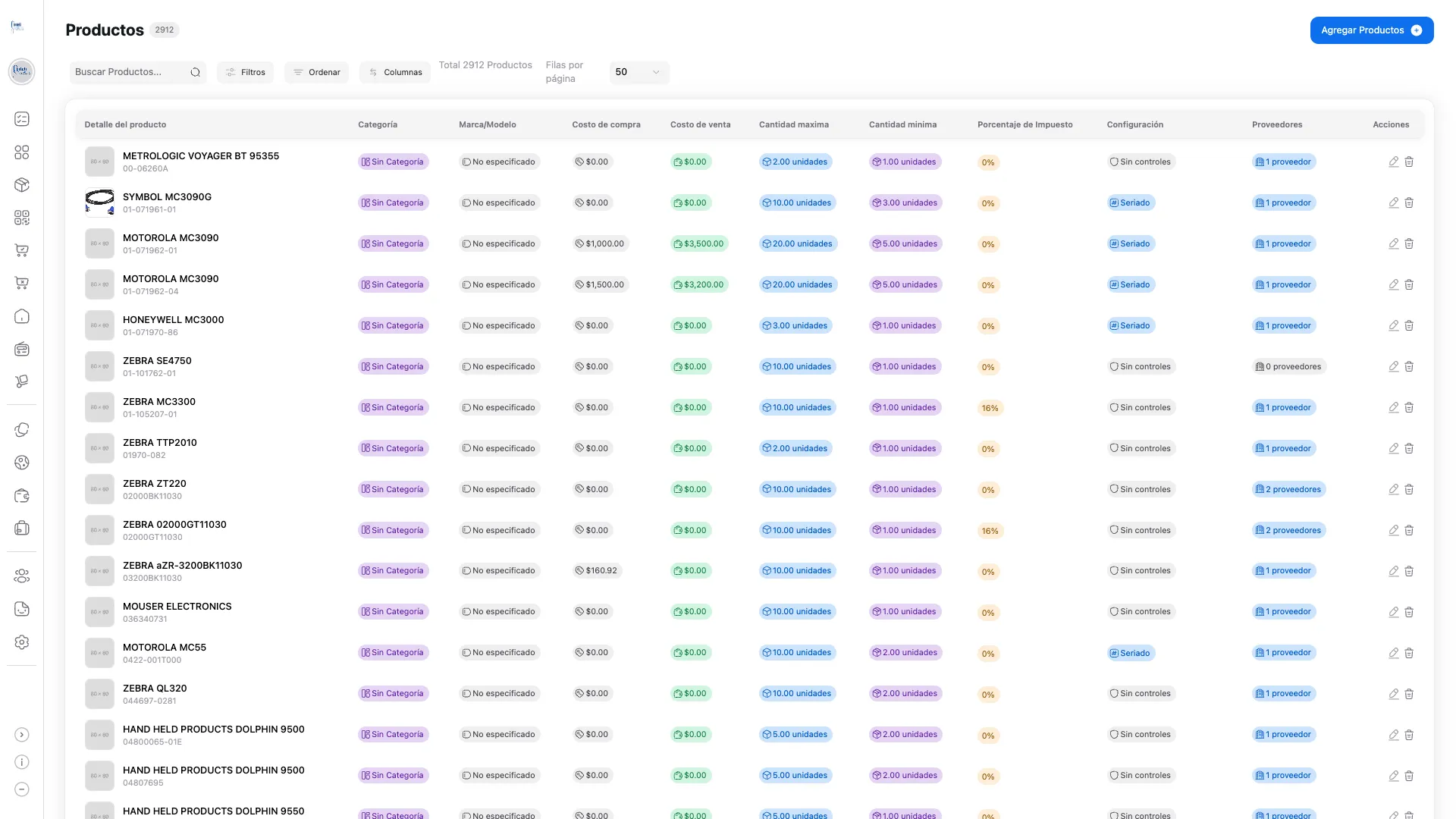Click the $3,500.00 sale price cell
This screenshot has width=1456, height=819.
click(699, 243)
